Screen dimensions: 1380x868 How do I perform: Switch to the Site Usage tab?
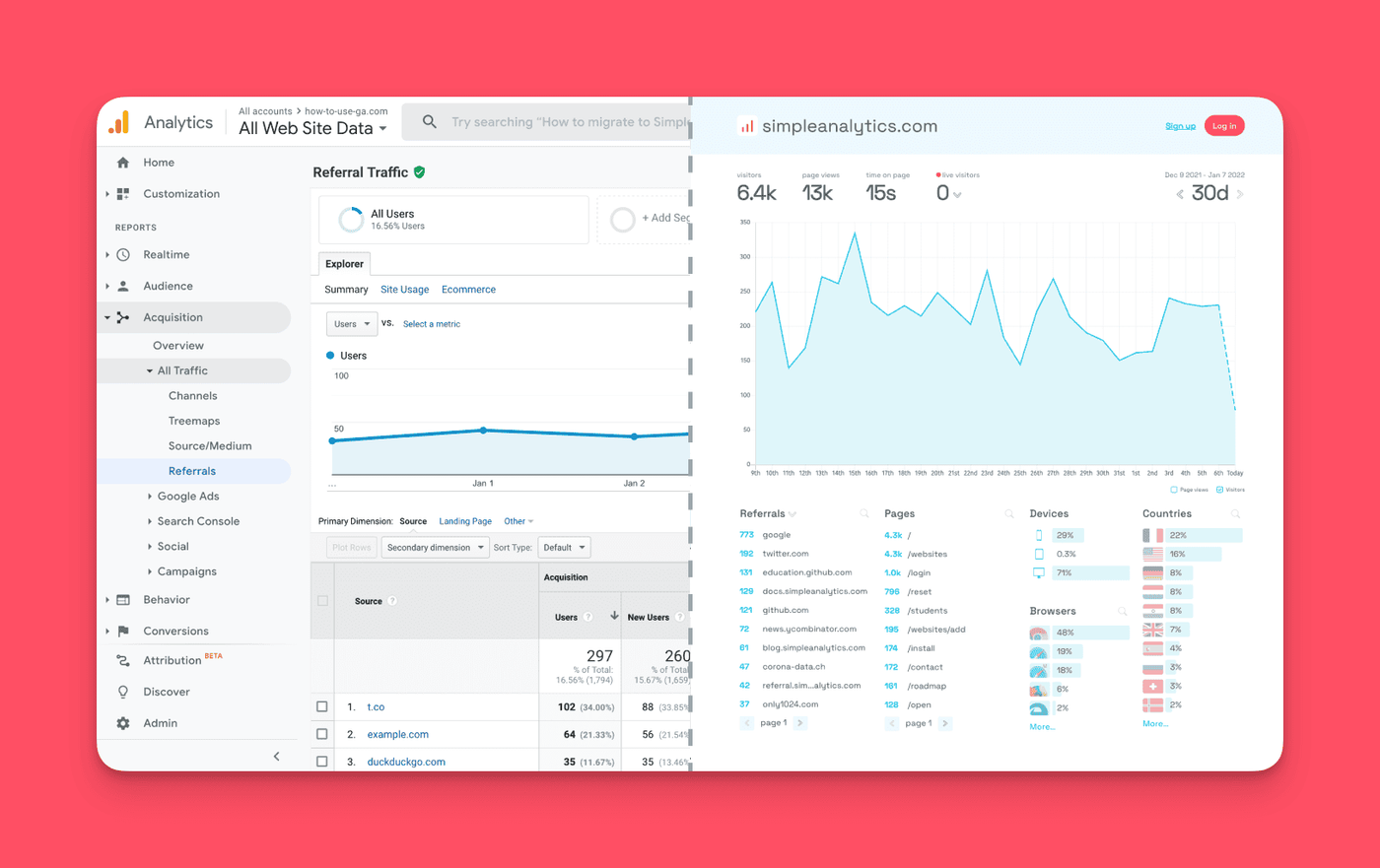[x=404, y=290]
